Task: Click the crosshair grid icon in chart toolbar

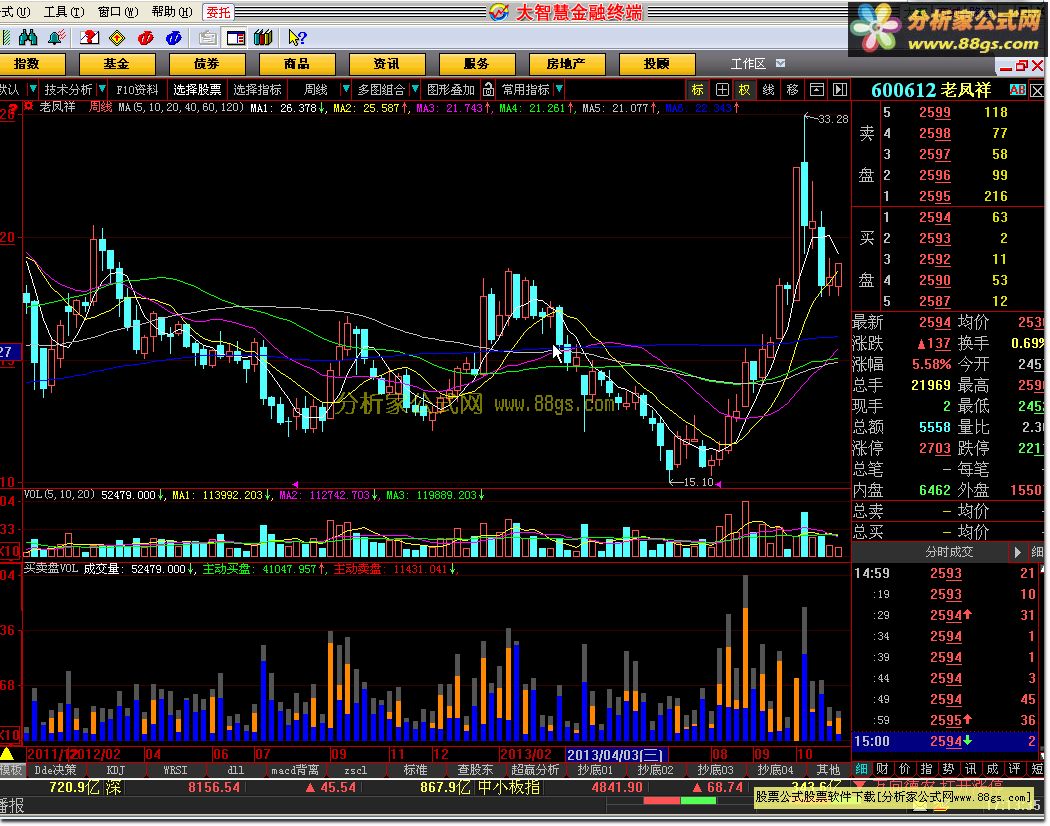Action: [x=722, y=89]
